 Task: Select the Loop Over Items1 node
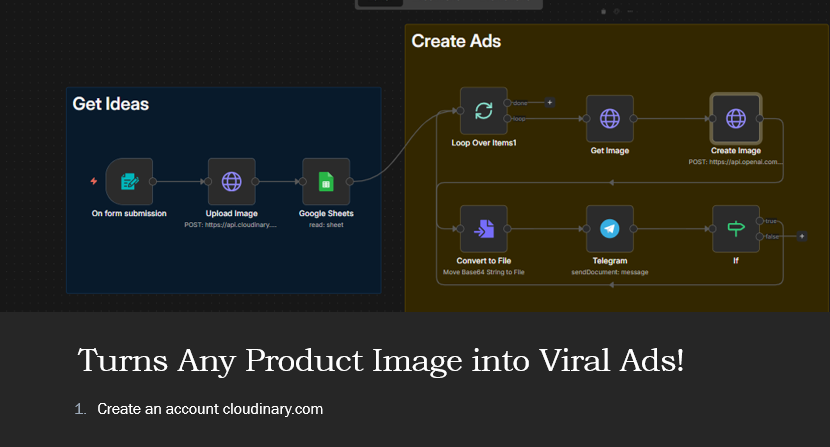484,111
